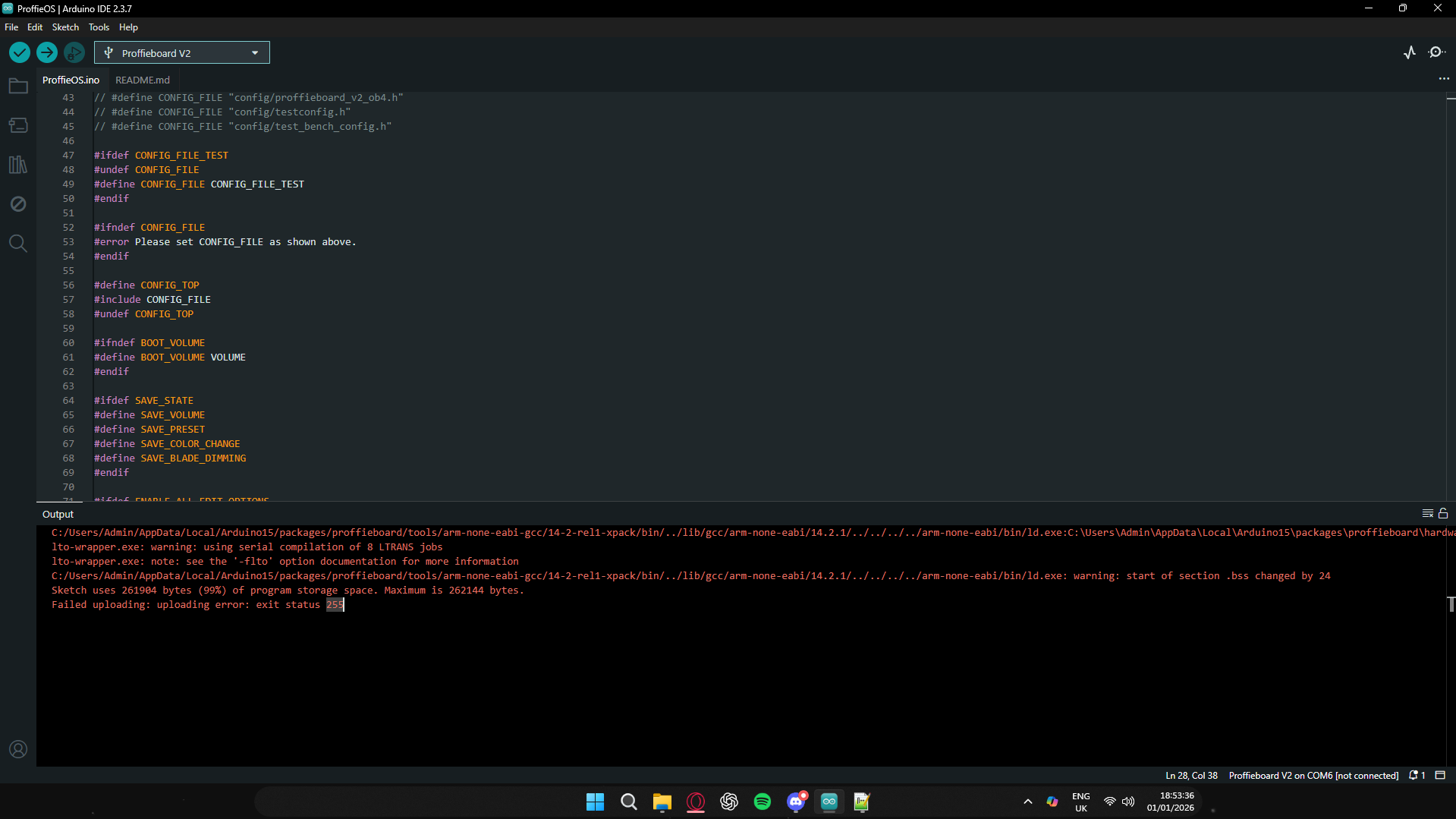Open the sidebar Debug panel

click(x=18, y=204)
